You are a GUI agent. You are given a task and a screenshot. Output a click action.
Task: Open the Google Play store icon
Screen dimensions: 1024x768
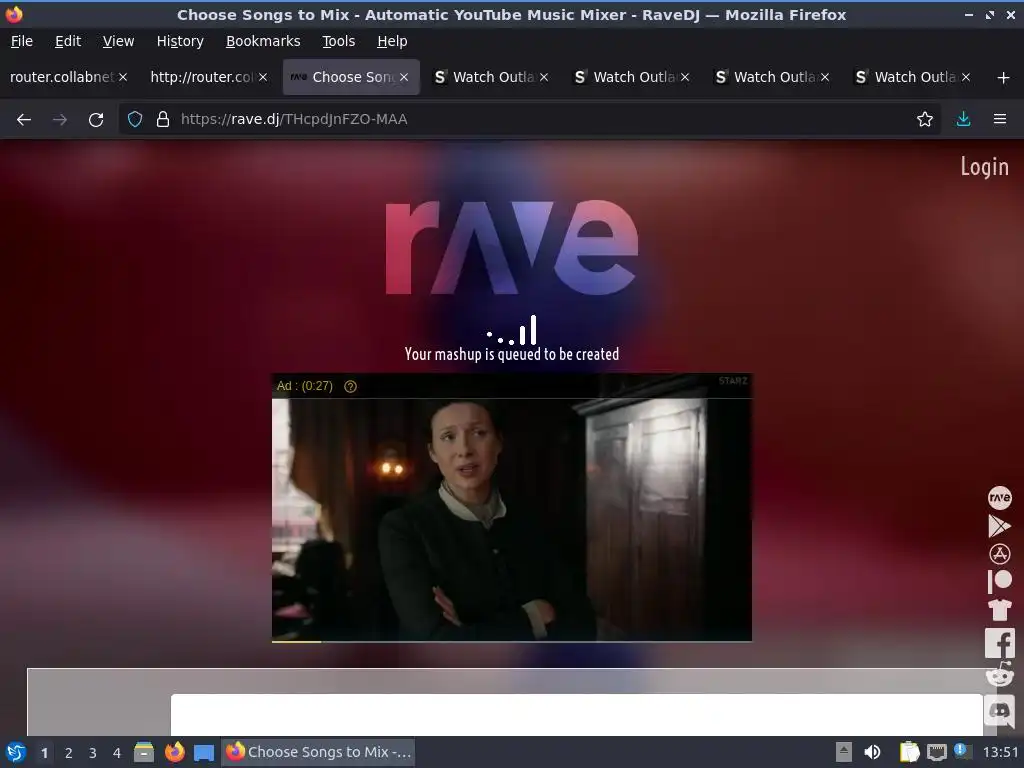tap(999, 526)
